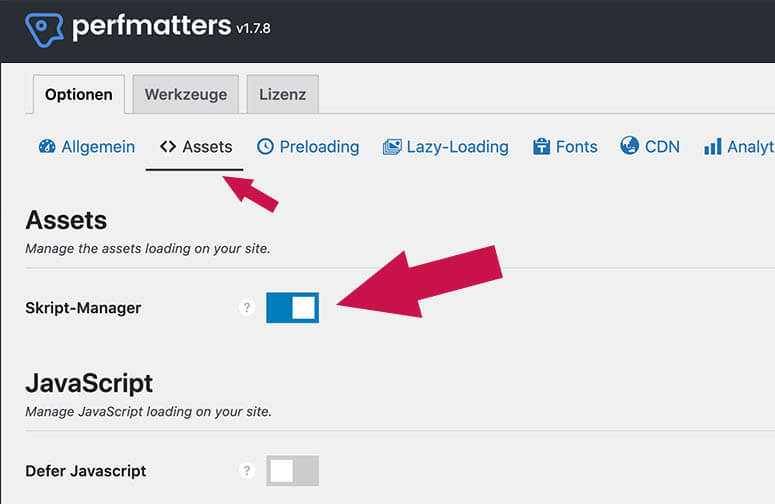The image size is (775, 504).
Task: Click the Fonts icon
Action: pos(541,146)
